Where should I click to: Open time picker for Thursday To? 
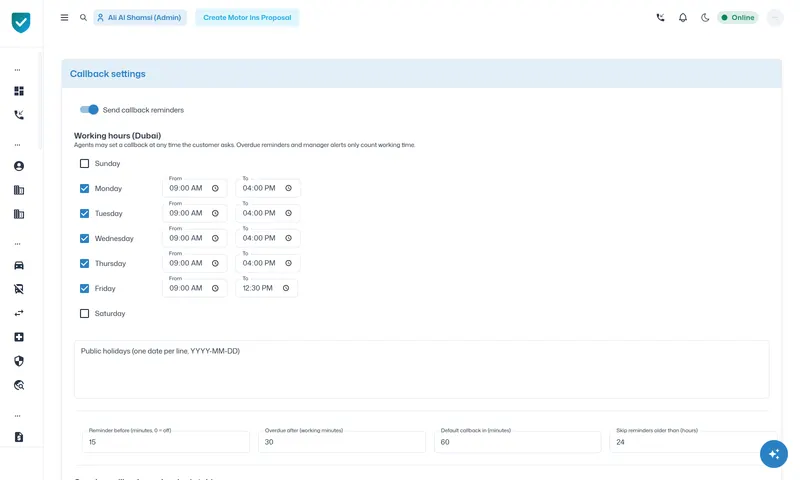pos(288,263)
